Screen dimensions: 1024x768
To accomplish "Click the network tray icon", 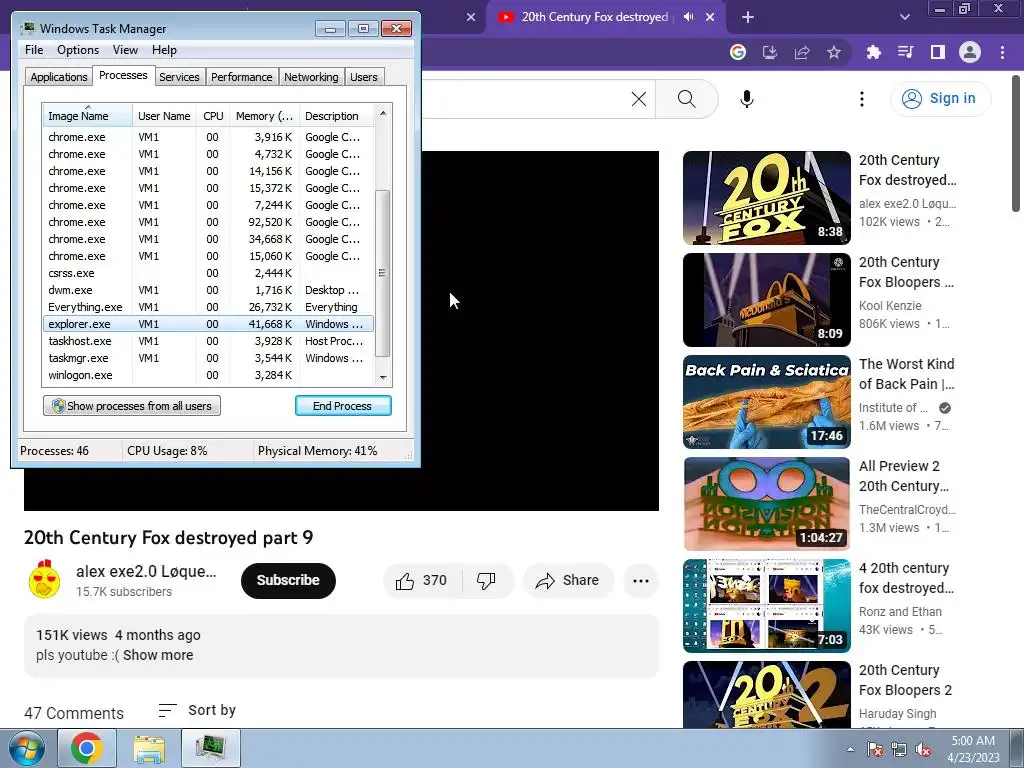I will [x=899, y=749].
